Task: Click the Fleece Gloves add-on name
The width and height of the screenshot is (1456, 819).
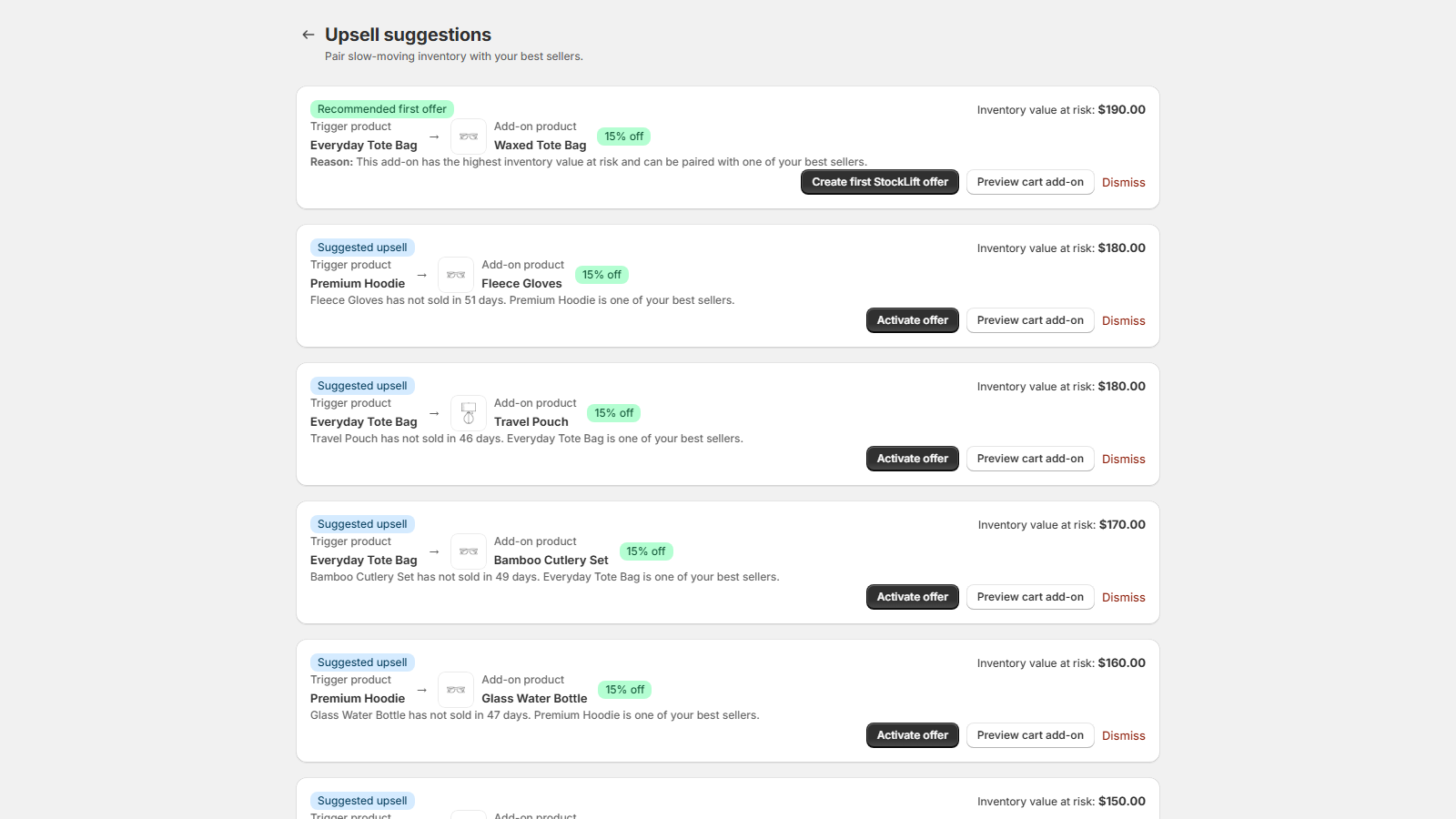Action: (521, 284)
